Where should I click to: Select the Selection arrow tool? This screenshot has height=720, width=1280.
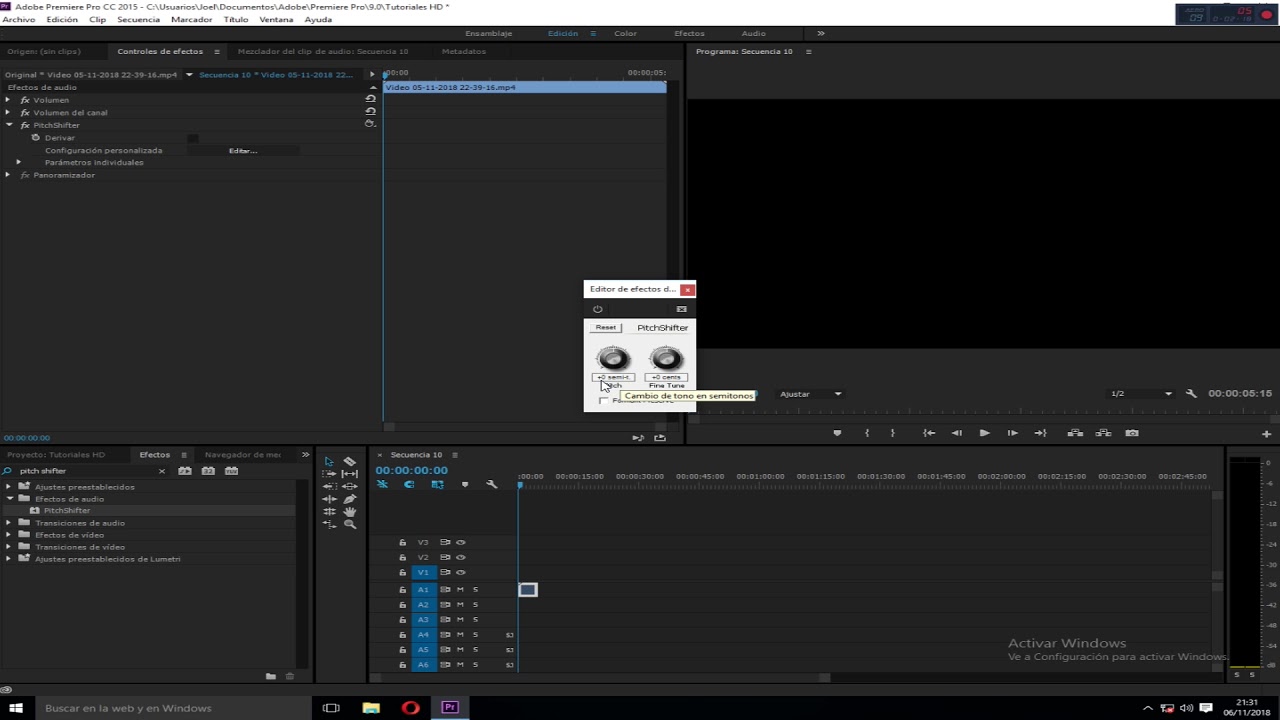coord(329,461)
